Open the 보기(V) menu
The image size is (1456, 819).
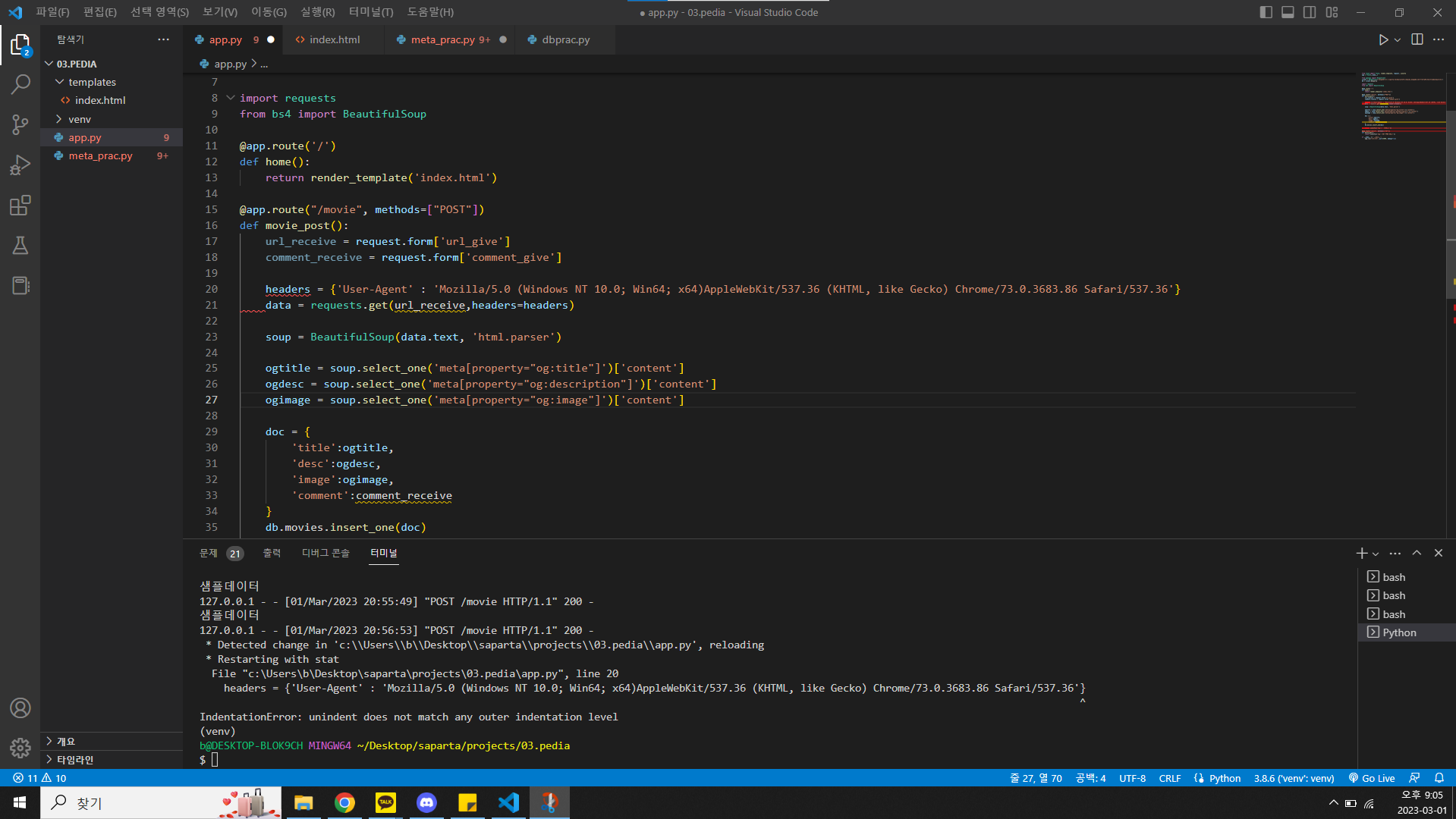(x=220, y=12)
